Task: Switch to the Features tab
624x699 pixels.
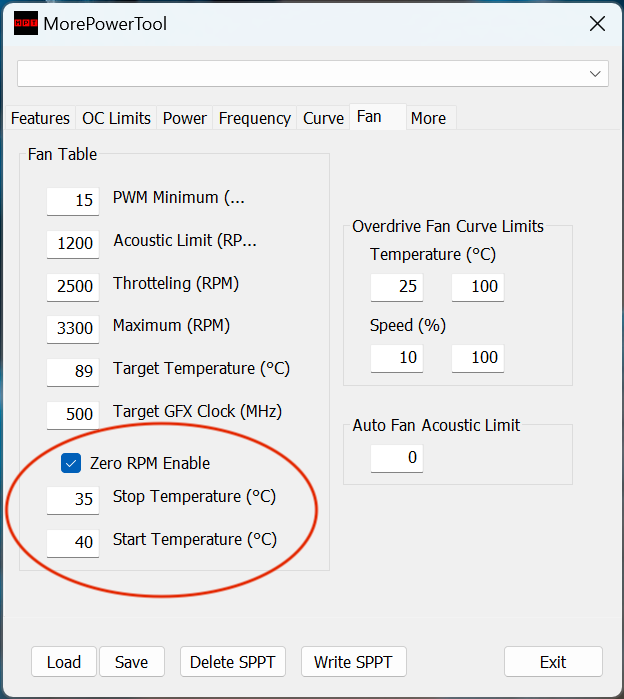Action: point(40,118)
